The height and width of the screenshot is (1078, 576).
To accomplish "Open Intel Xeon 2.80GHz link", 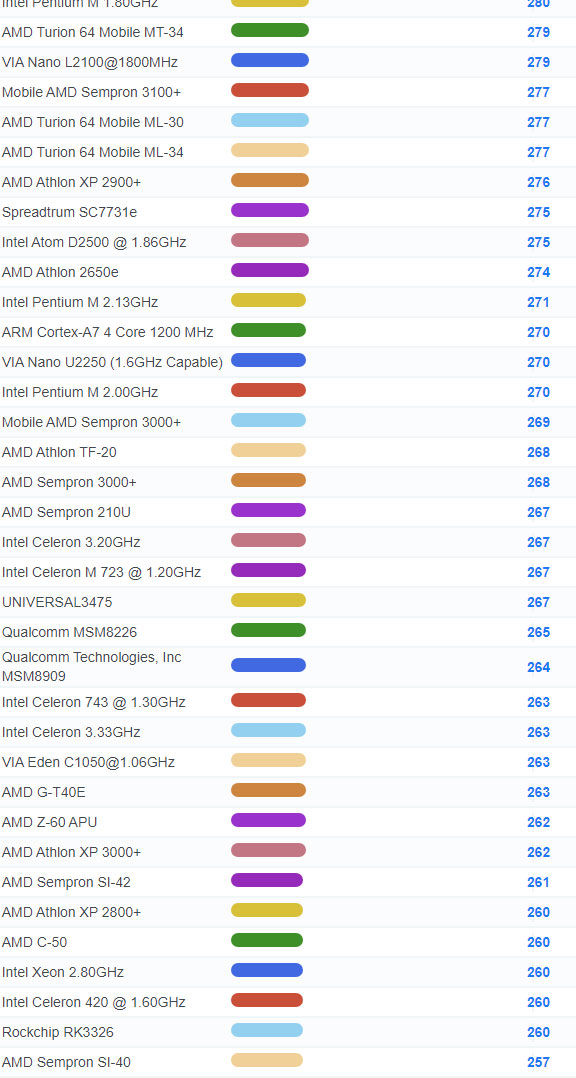I will (x=63, y=972).
